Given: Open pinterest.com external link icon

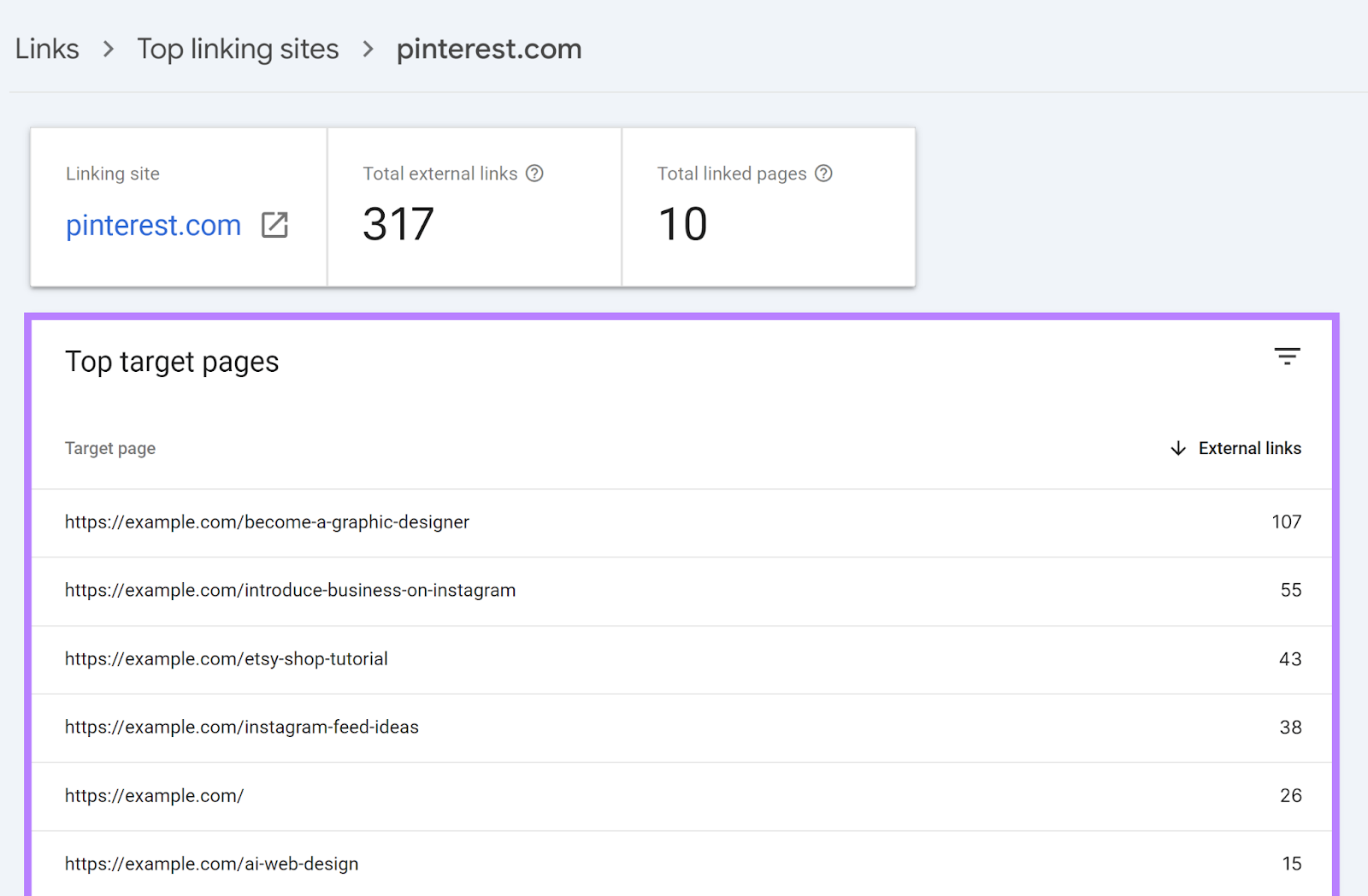Looking at the screenshot, I should (274, 225).
